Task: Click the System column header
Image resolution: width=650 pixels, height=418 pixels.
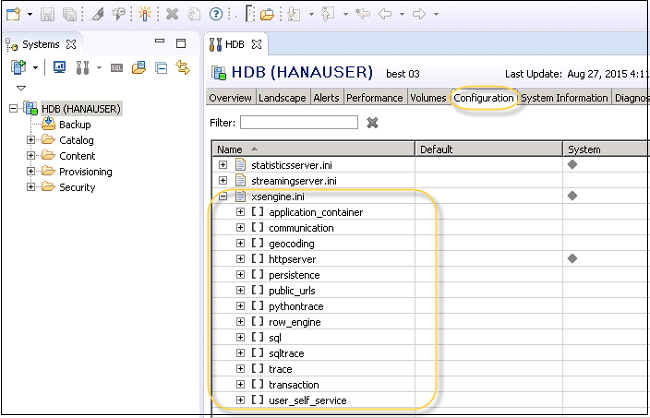Action: (x=606, y=149)
